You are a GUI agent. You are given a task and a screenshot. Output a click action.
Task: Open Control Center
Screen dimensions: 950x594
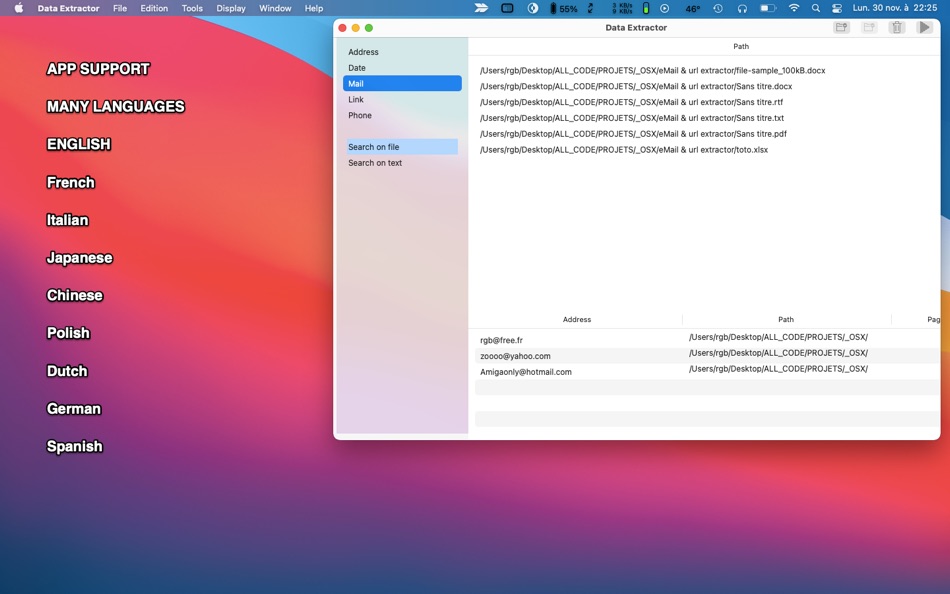[837, 8]
